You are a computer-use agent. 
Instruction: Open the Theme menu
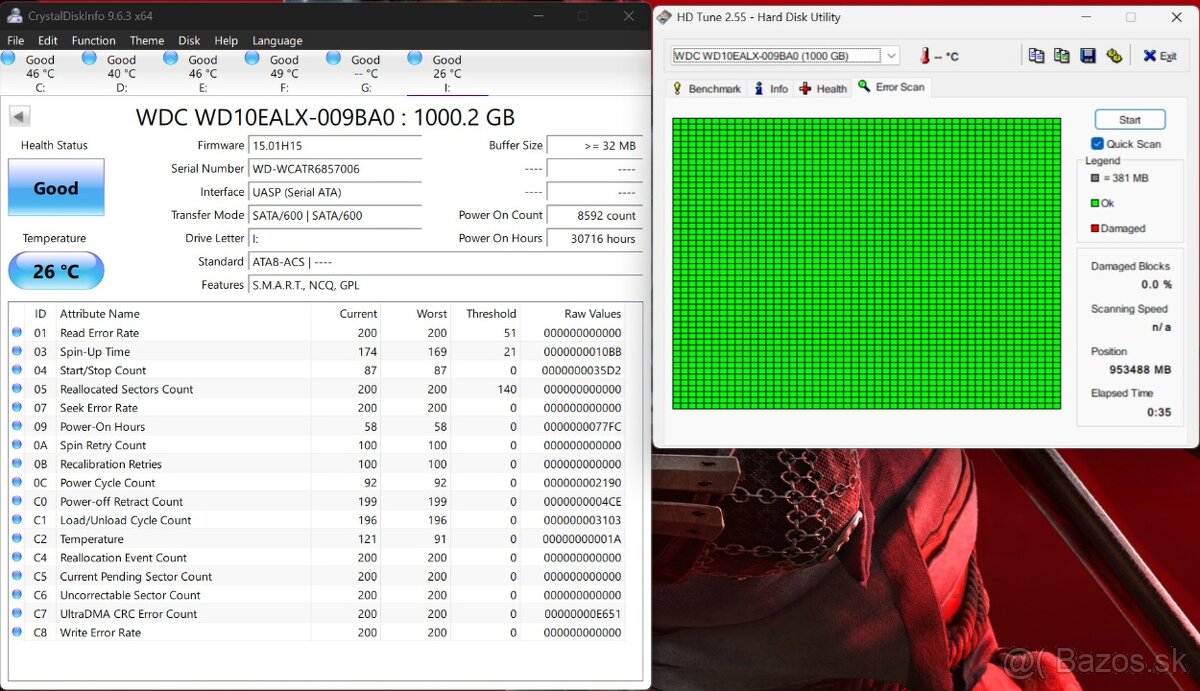(147, 41)
